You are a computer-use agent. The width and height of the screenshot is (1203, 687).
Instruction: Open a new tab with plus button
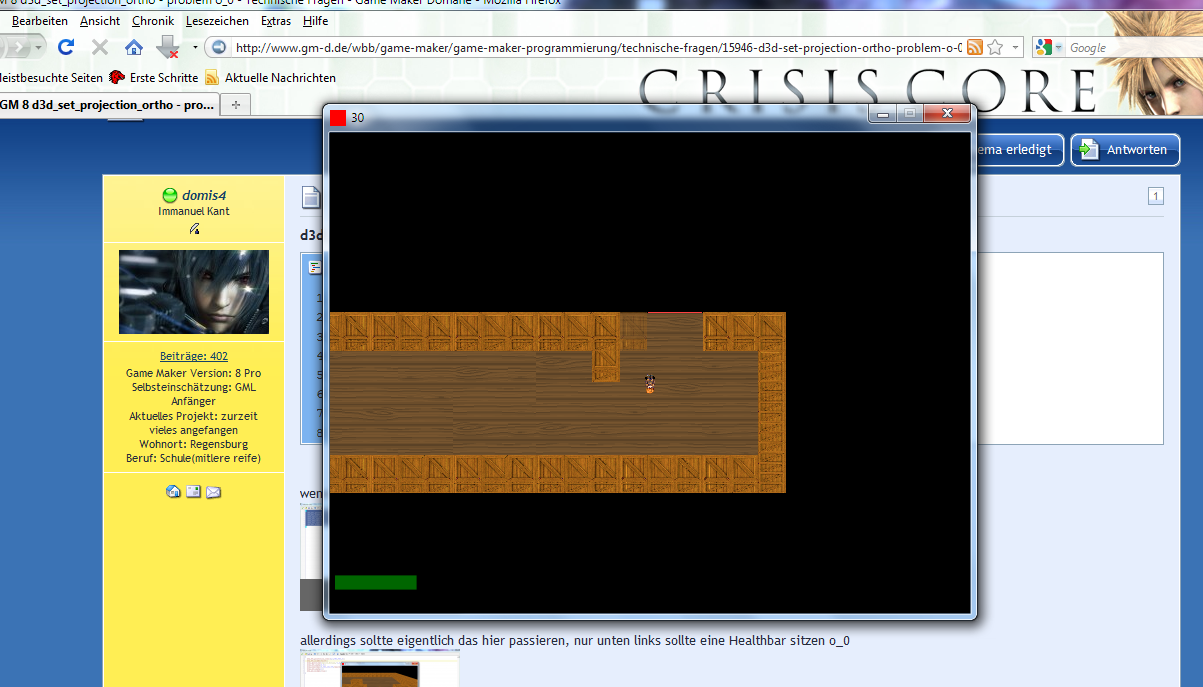tap(236, 104)
